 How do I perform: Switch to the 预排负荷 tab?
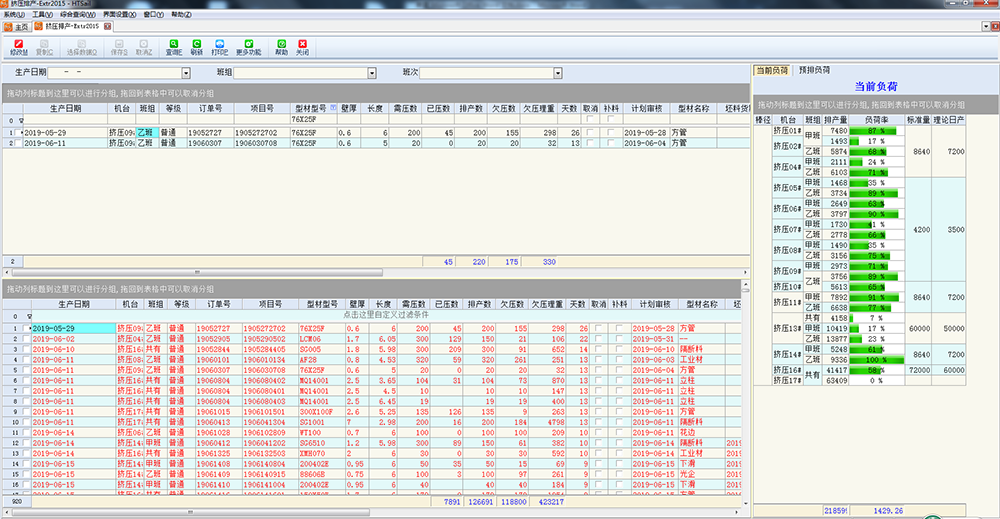tap(815, 70)
